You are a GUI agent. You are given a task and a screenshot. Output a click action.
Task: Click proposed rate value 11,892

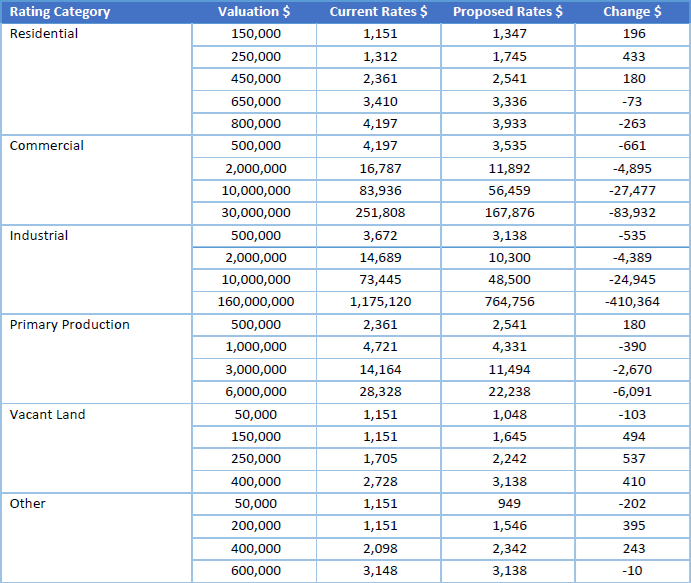509,169
